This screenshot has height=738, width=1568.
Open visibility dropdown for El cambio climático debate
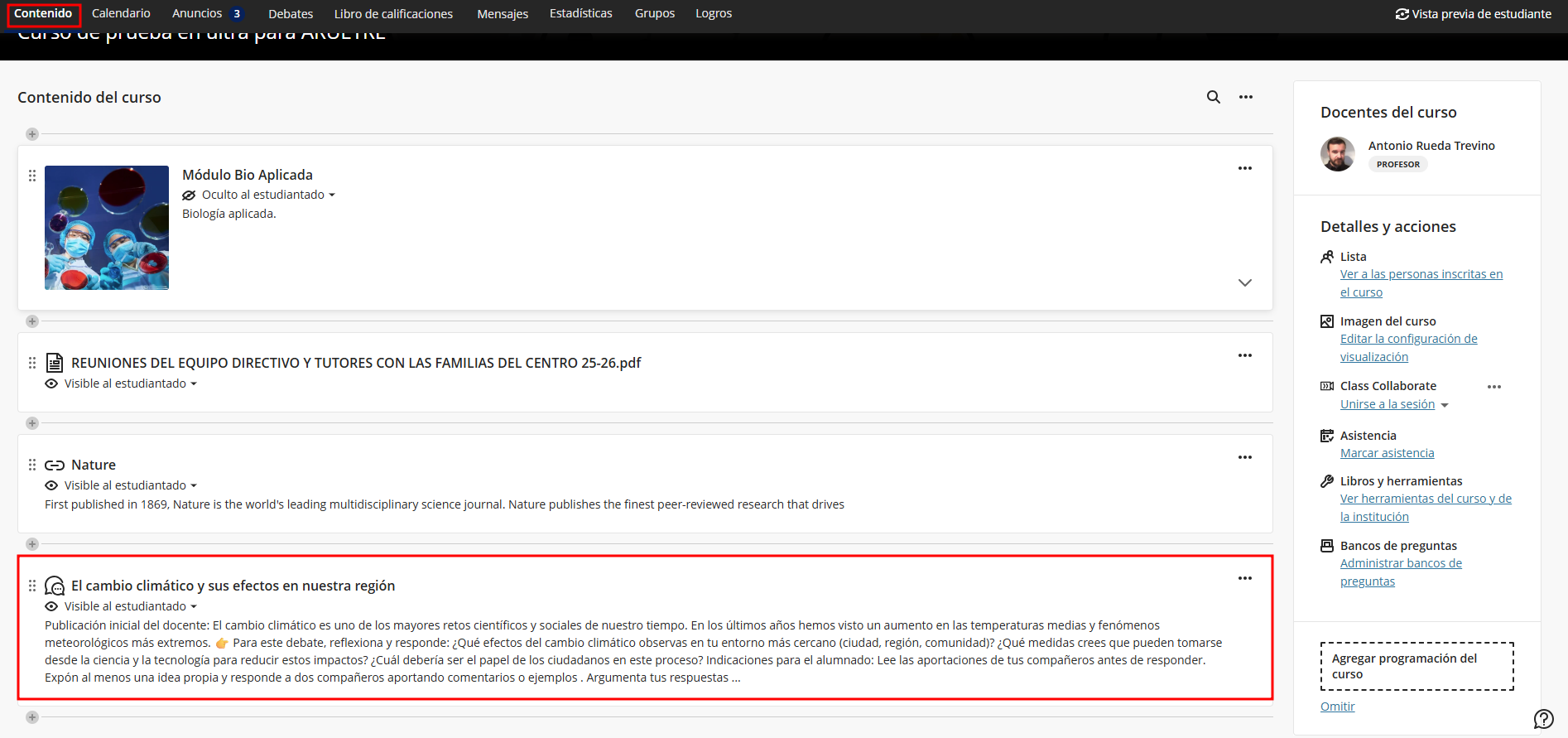pyautogui.click(x=130, y=606)
